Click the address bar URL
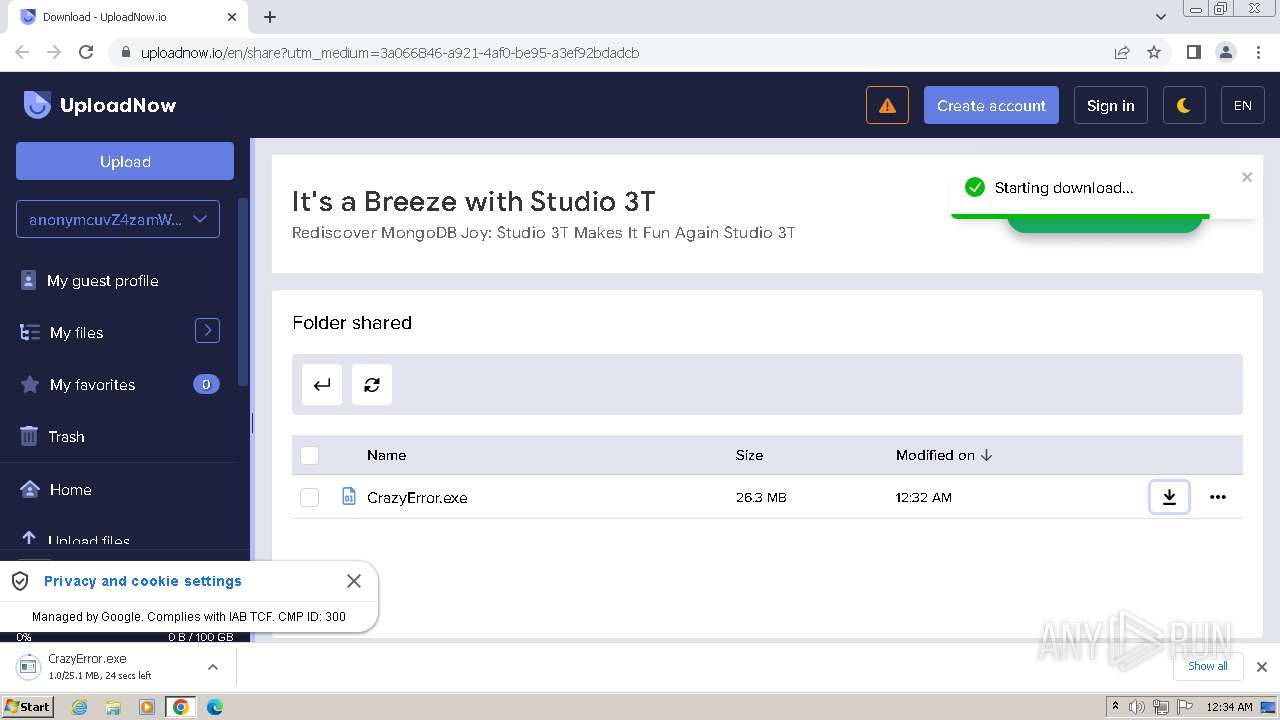1280x720 pixels. click(389, 52)
